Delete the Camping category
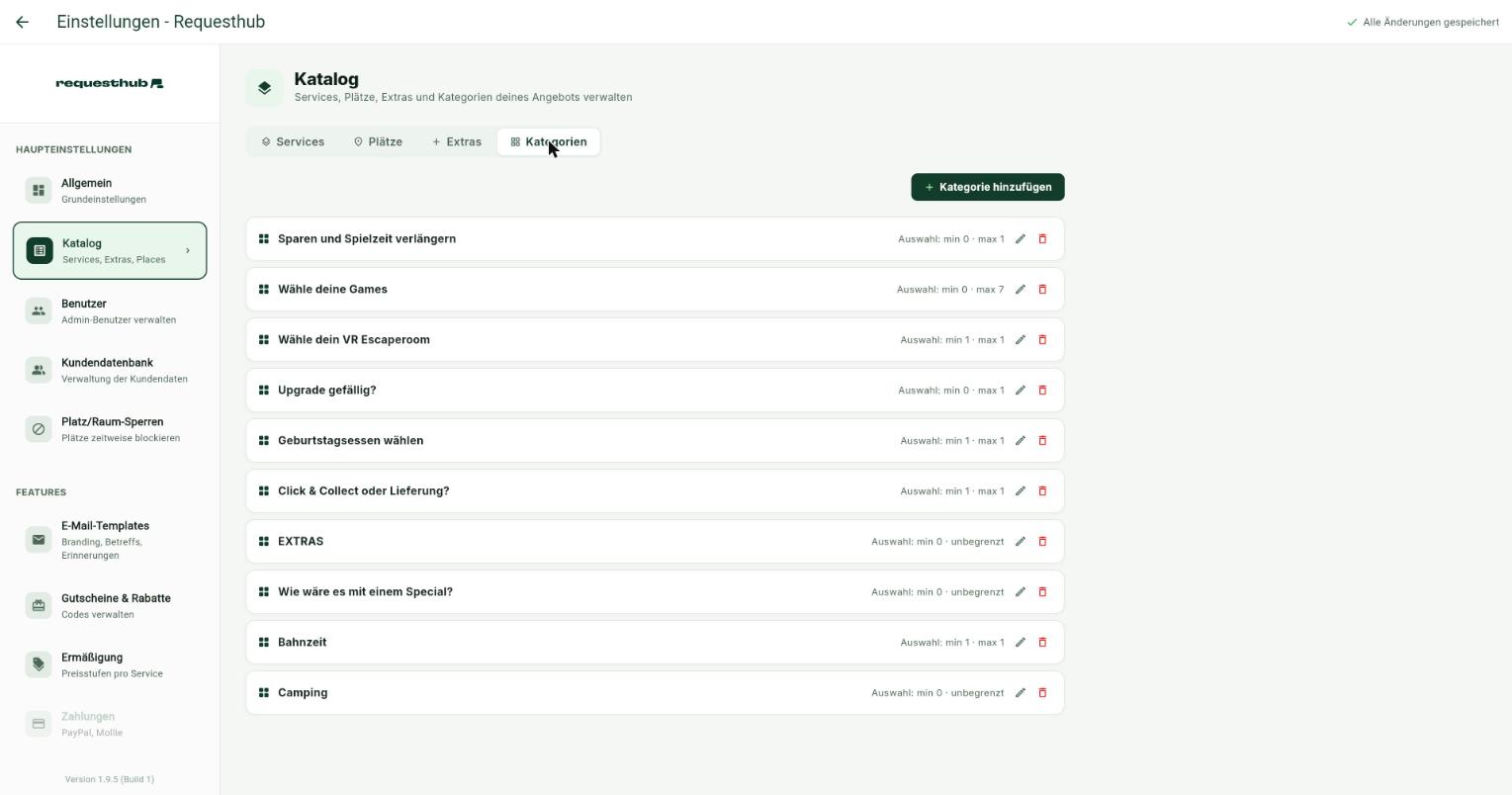1512x795 pixels. [1042, 693]
